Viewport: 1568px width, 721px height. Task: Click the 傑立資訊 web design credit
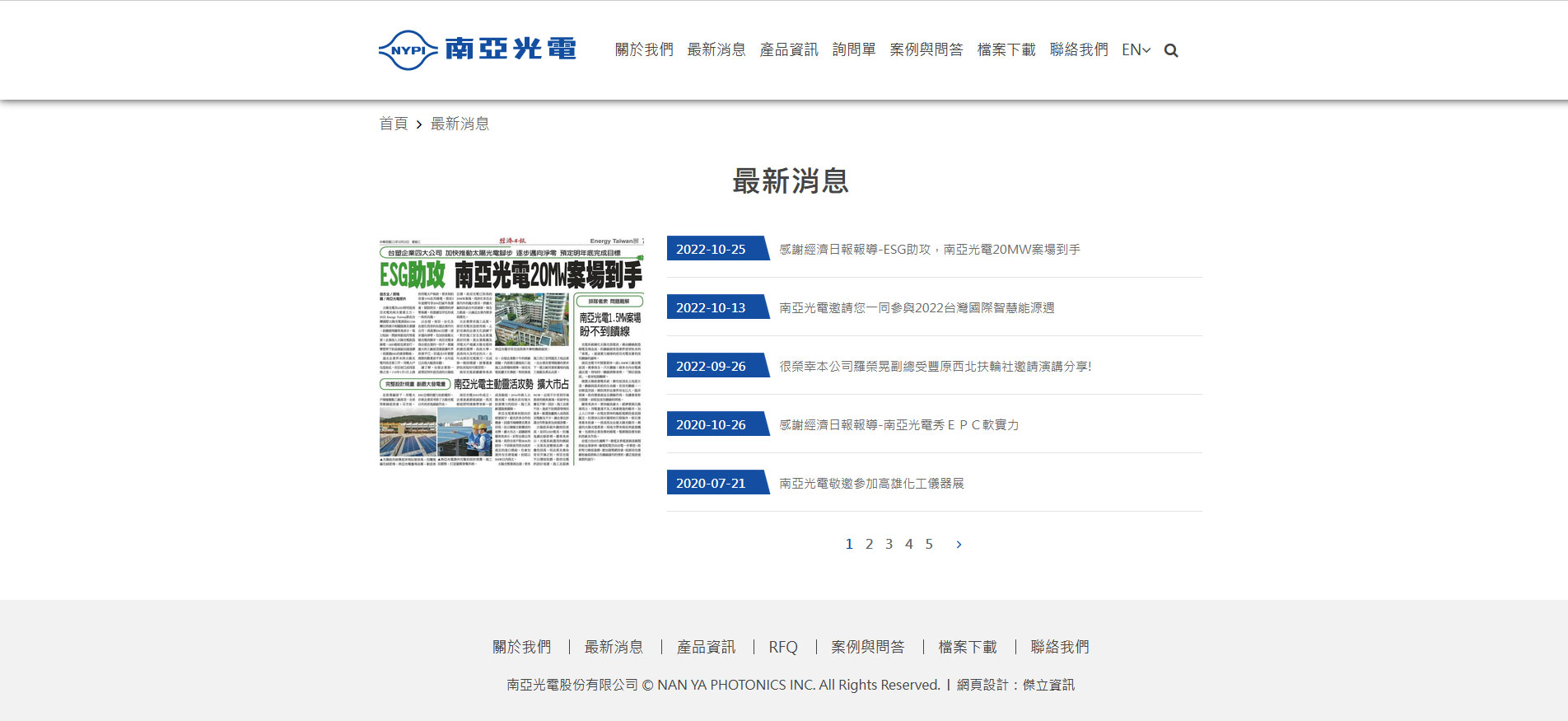(1048, 685)
